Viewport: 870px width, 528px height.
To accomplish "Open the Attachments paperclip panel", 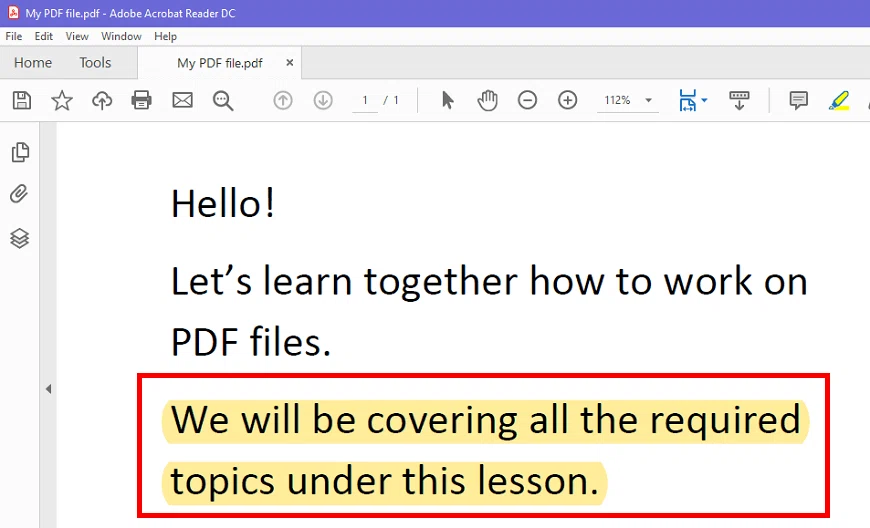I will (x=19, y=194).
